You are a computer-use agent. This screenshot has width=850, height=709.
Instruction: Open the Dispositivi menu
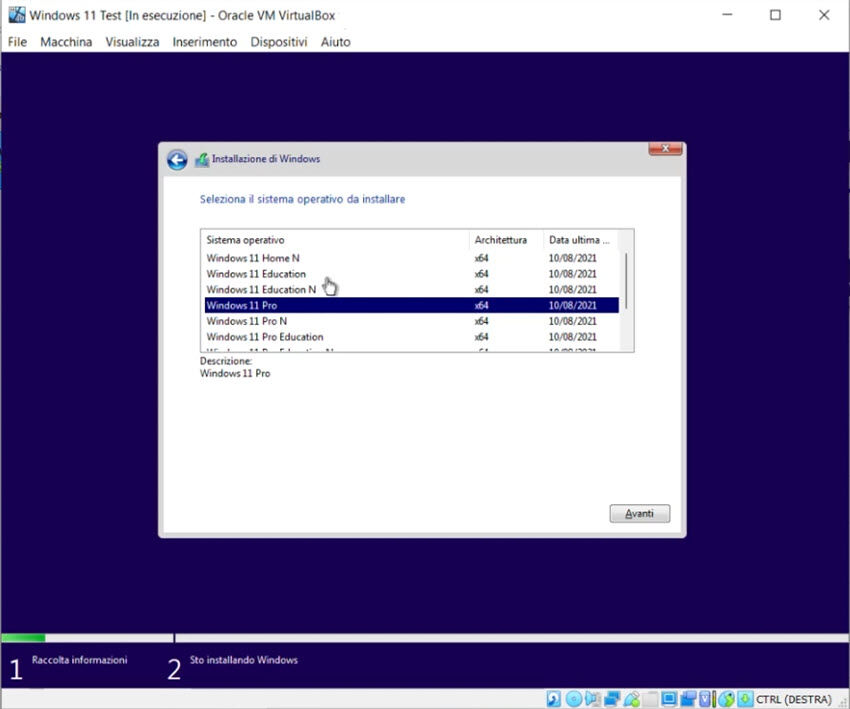tap(279, 42)
